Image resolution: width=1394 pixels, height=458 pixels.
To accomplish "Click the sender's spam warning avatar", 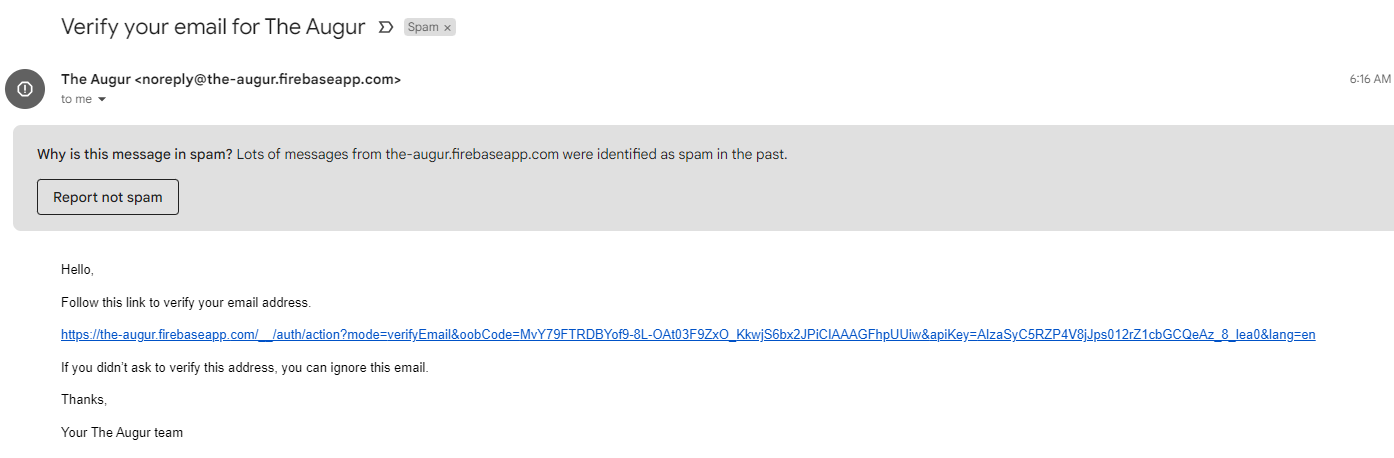I will pos(25,88).
